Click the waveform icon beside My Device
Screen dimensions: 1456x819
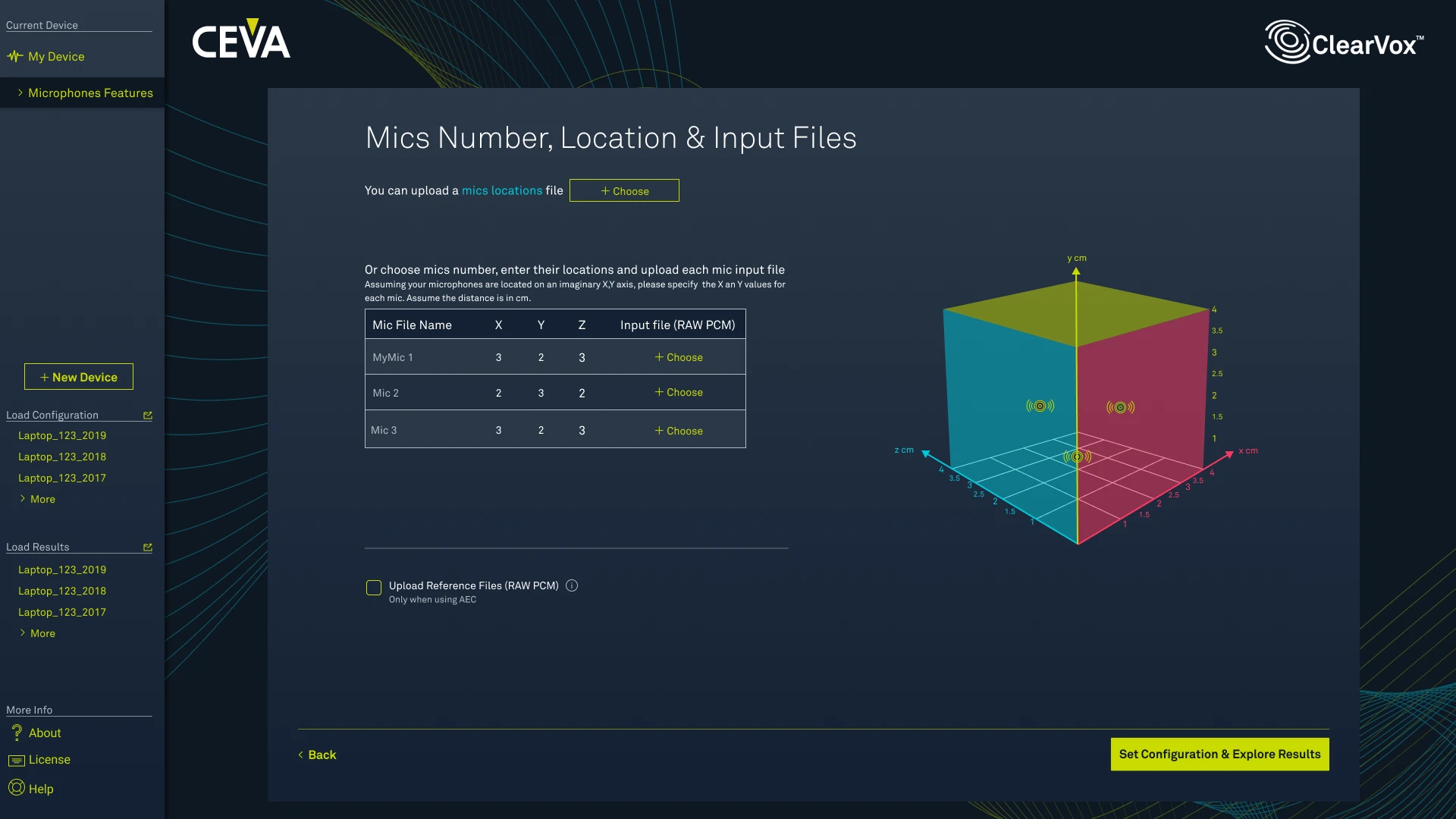click(x=14, y=56)
